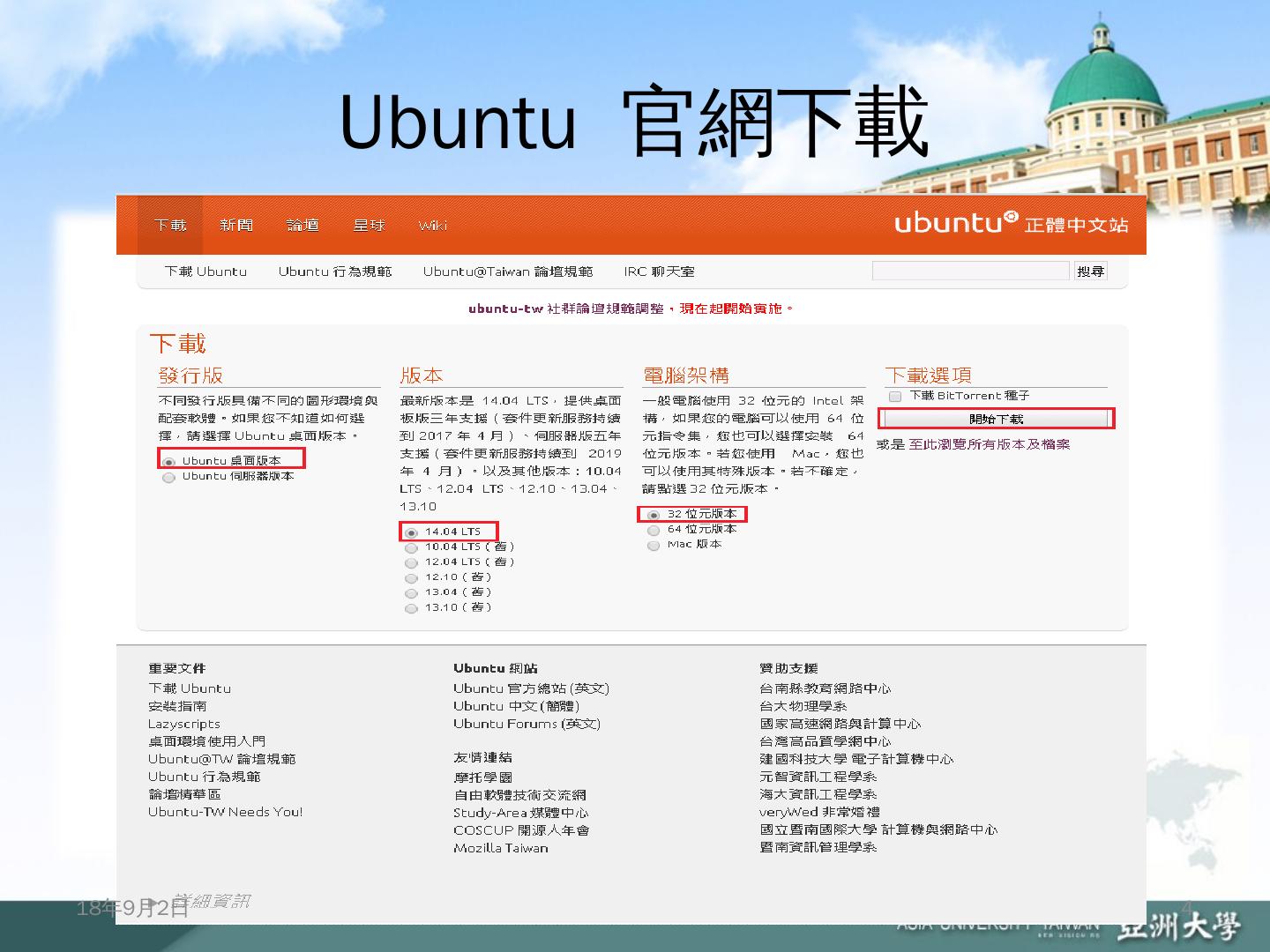Image resolution: width=1270 pixels, height=952 pixels.
Task: Go to the Wiki tab
Action: [x=432, y=226]
